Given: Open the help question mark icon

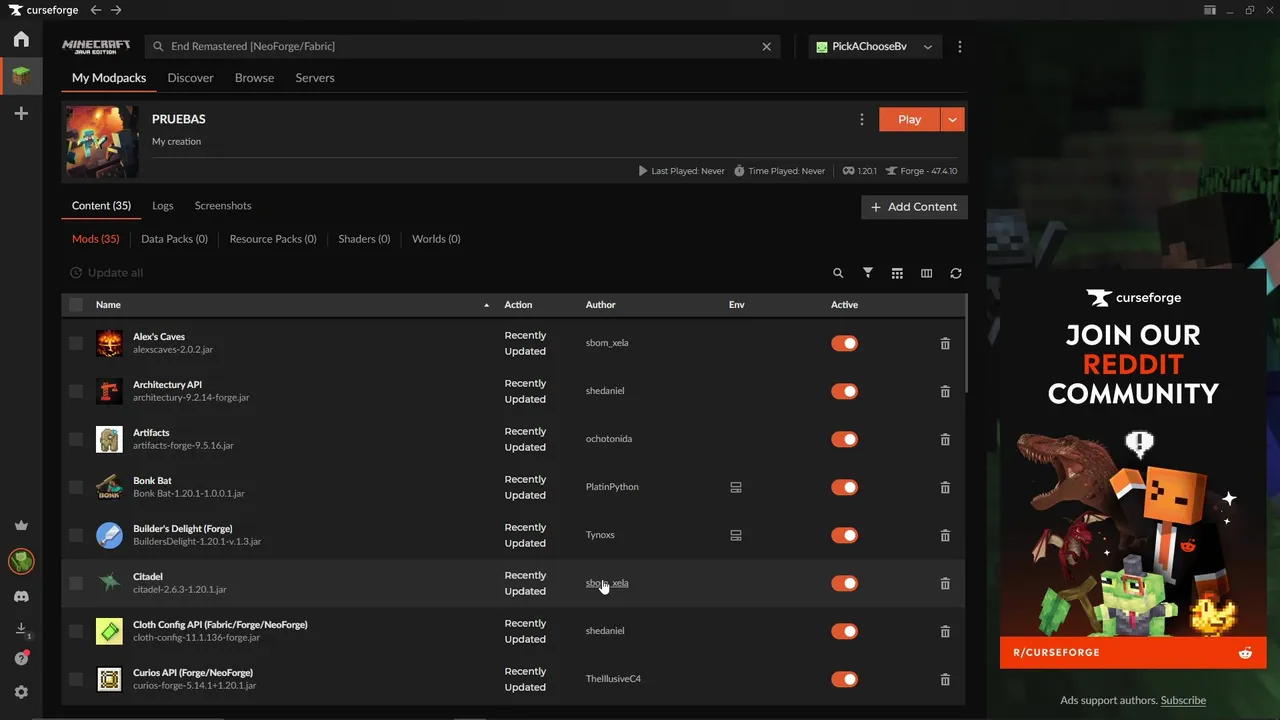Looking at the screenshot, I should tap(21, 658).
